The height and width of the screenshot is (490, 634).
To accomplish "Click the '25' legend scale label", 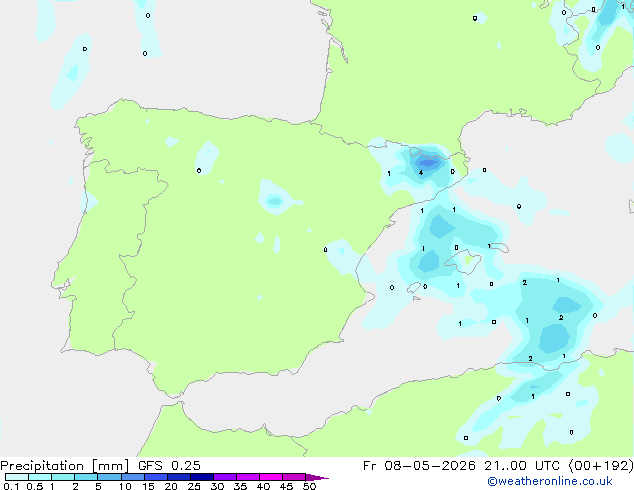I will 194,486.
